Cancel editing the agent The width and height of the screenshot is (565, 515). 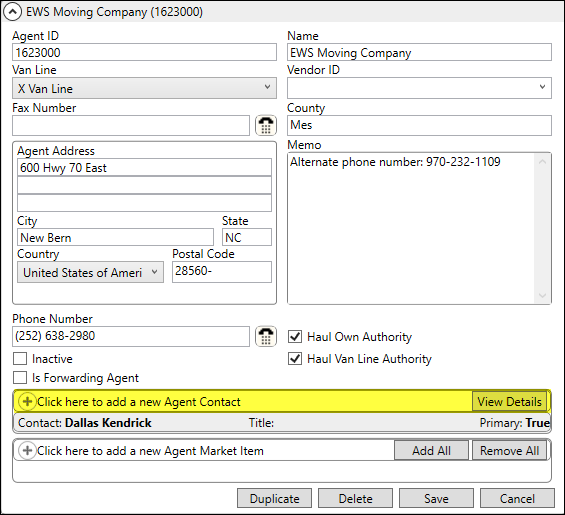(x=517, y=498)
